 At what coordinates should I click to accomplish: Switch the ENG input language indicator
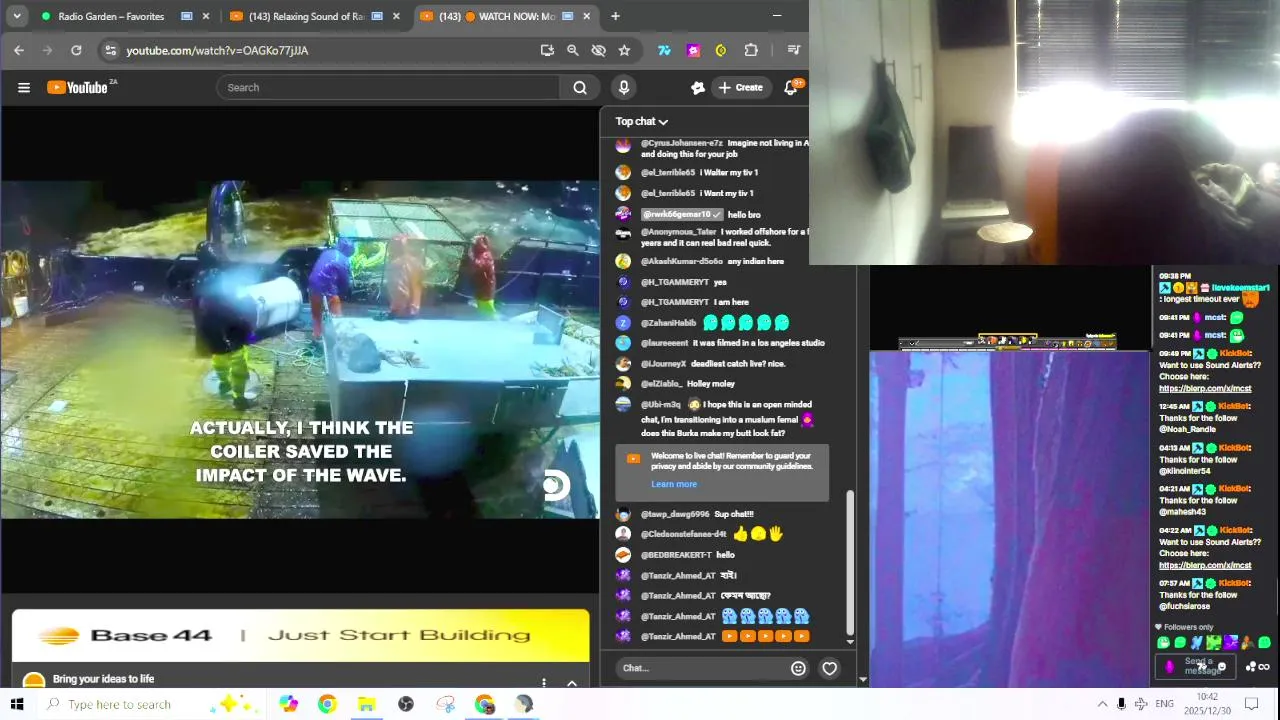click(1164, 704)
